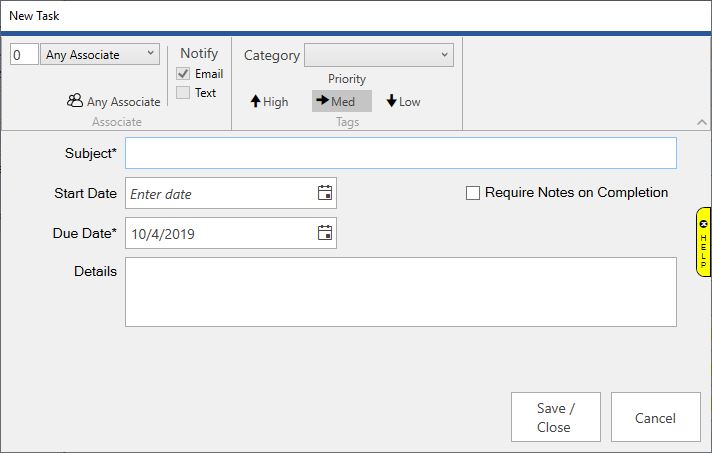Set priority to High
The image size is (712, 453).
tap(269, 101)
